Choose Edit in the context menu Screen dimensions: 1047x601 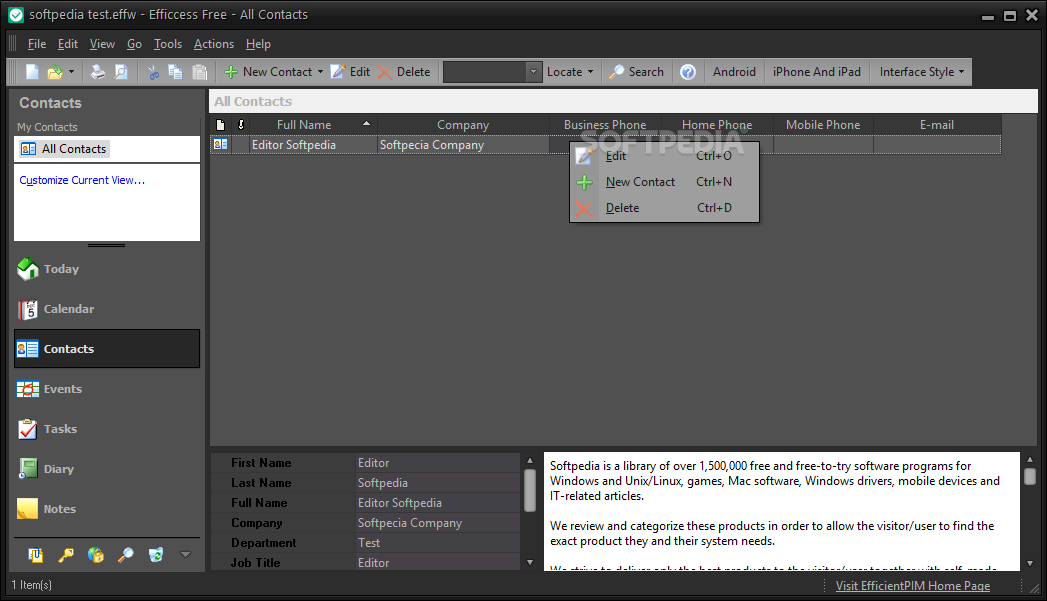click(664, 156)
